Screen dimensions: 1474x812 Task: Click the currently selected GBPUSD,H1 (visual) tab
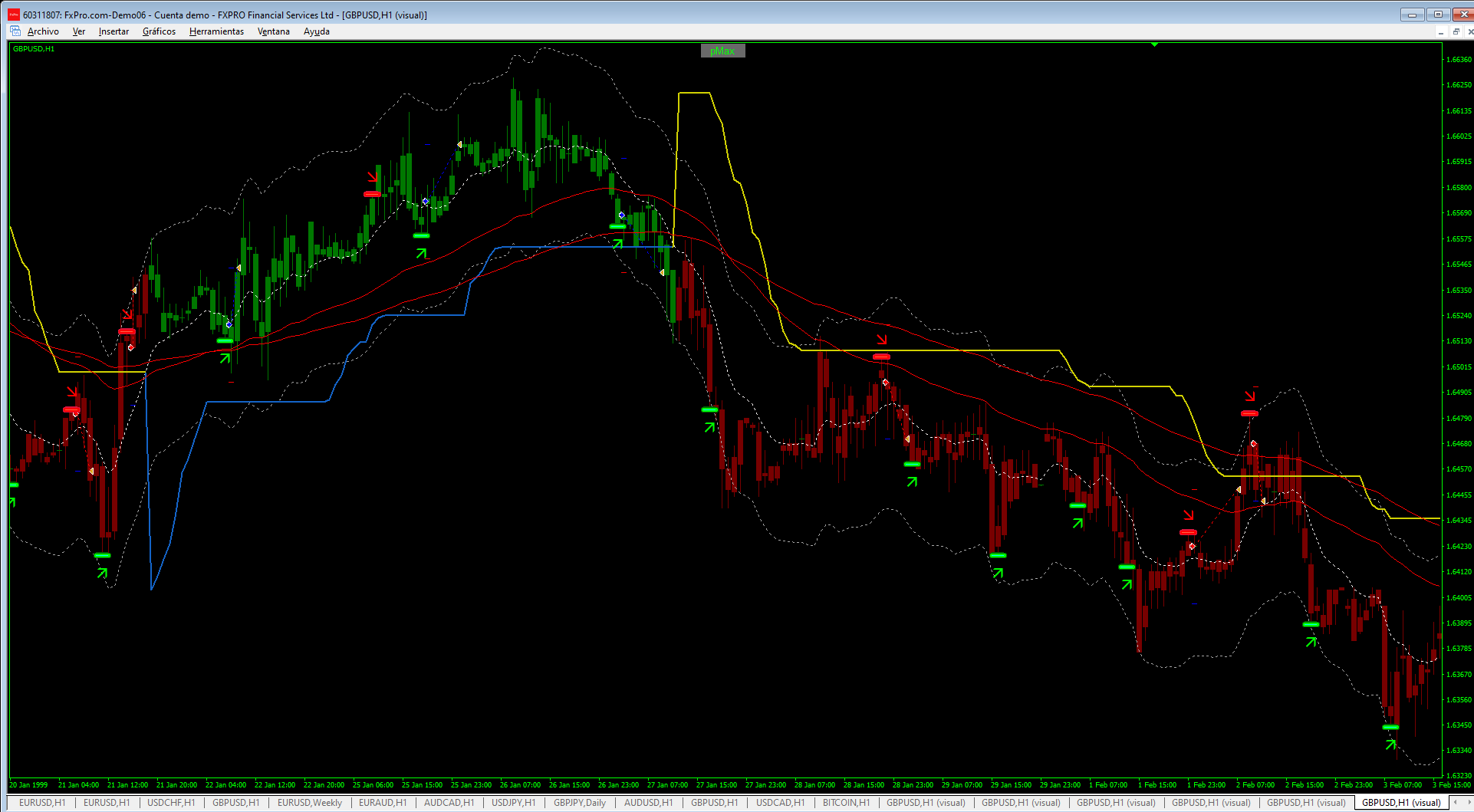[1401, 803]
